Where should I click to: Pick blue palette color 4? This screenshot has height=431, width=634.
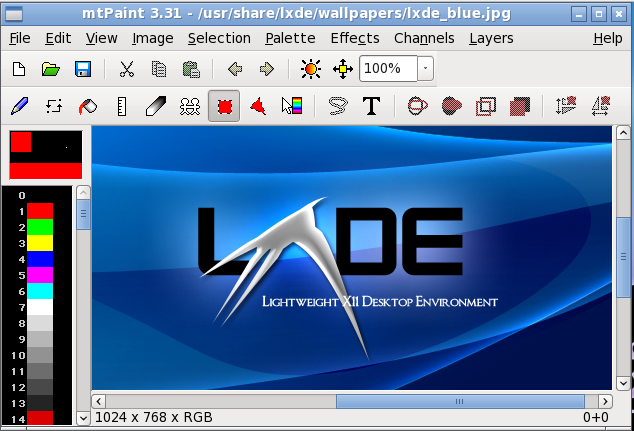[40, 259]
